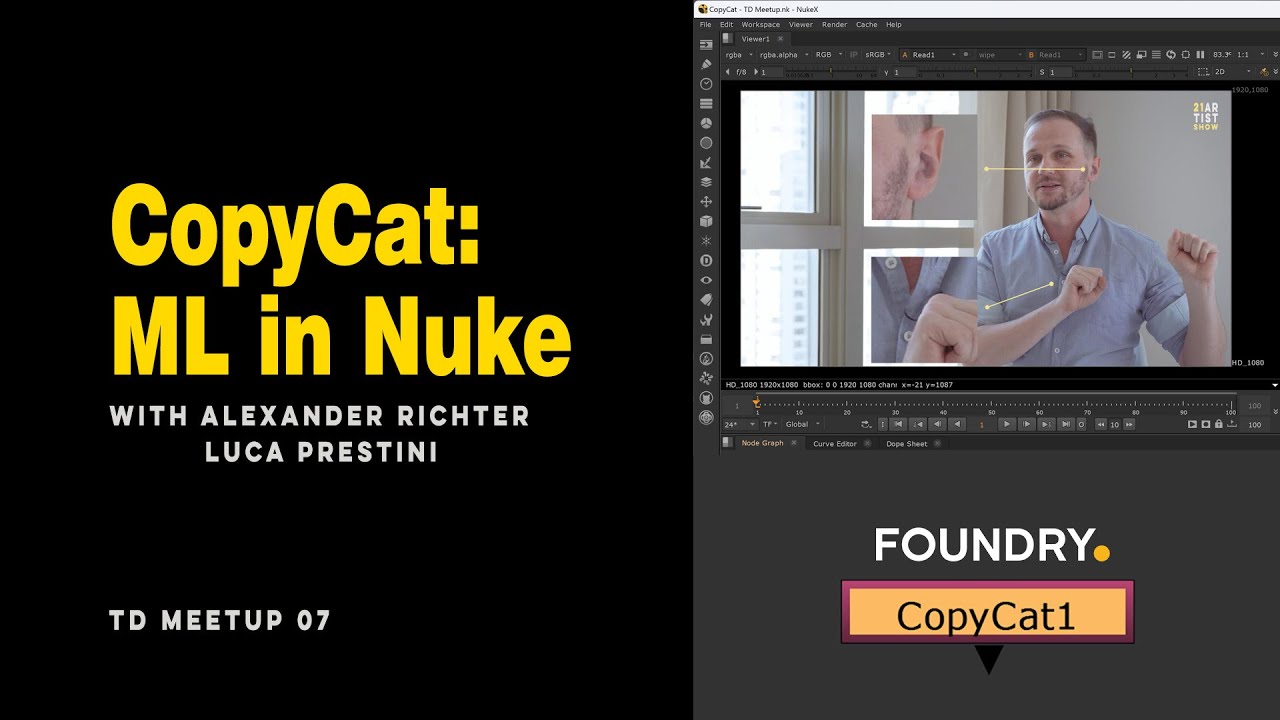
Task: Open the ToolSets wrench icon
Action: click(x=706, y=320)
